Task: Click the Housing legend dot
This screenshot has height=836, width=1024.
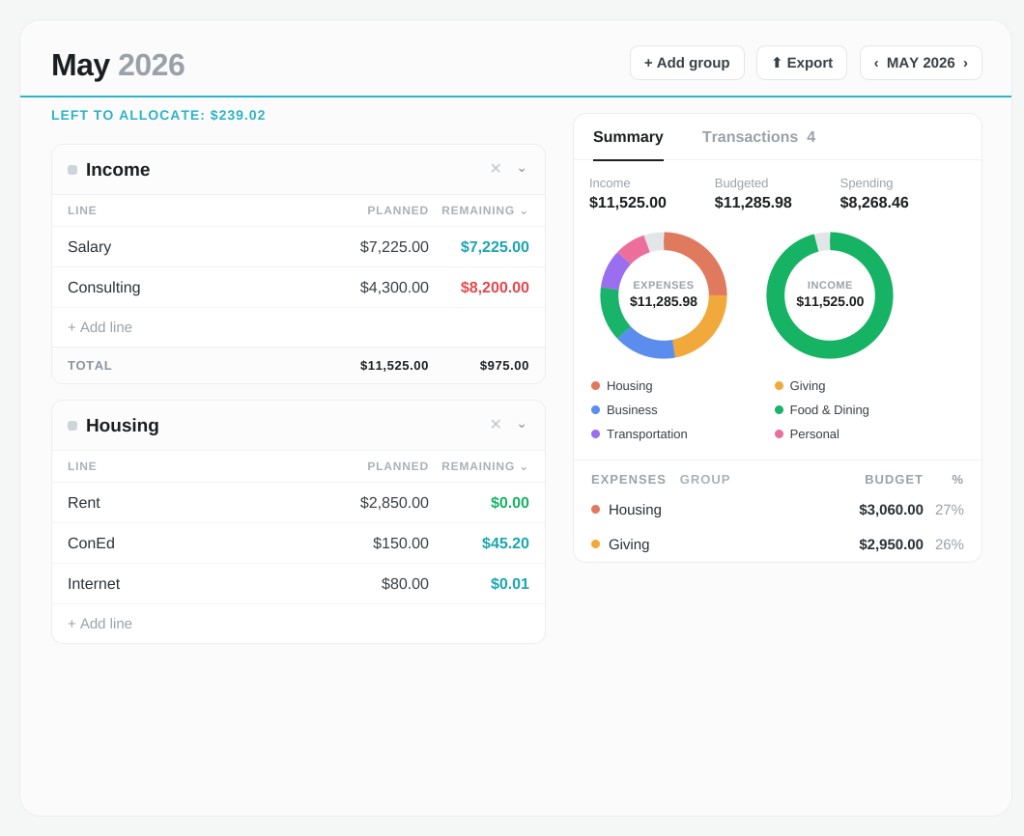Action: tap(596, 386)
